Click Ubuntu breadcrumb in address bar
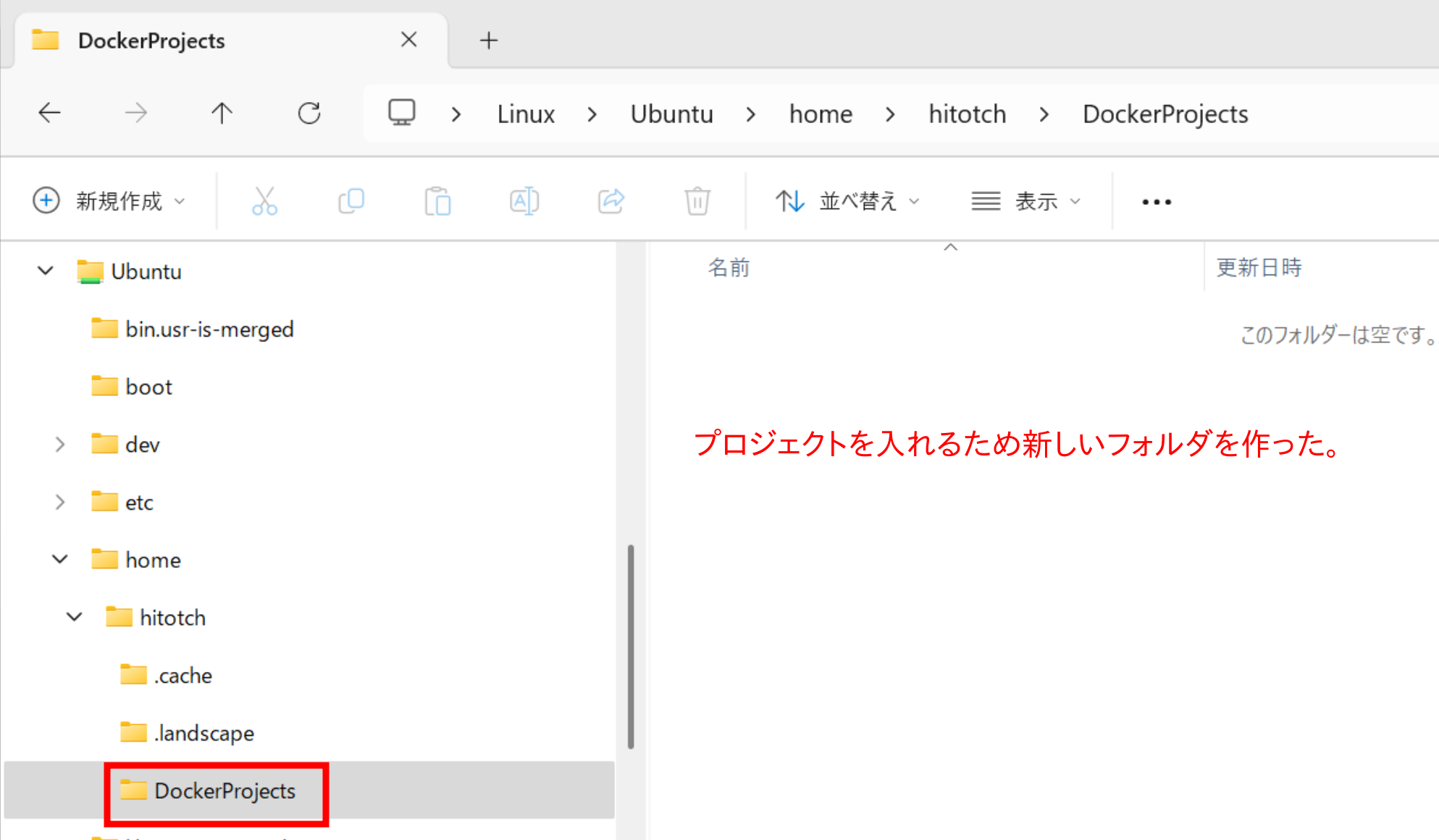Viewport: 1439px width, 840px height. point(671,114)
